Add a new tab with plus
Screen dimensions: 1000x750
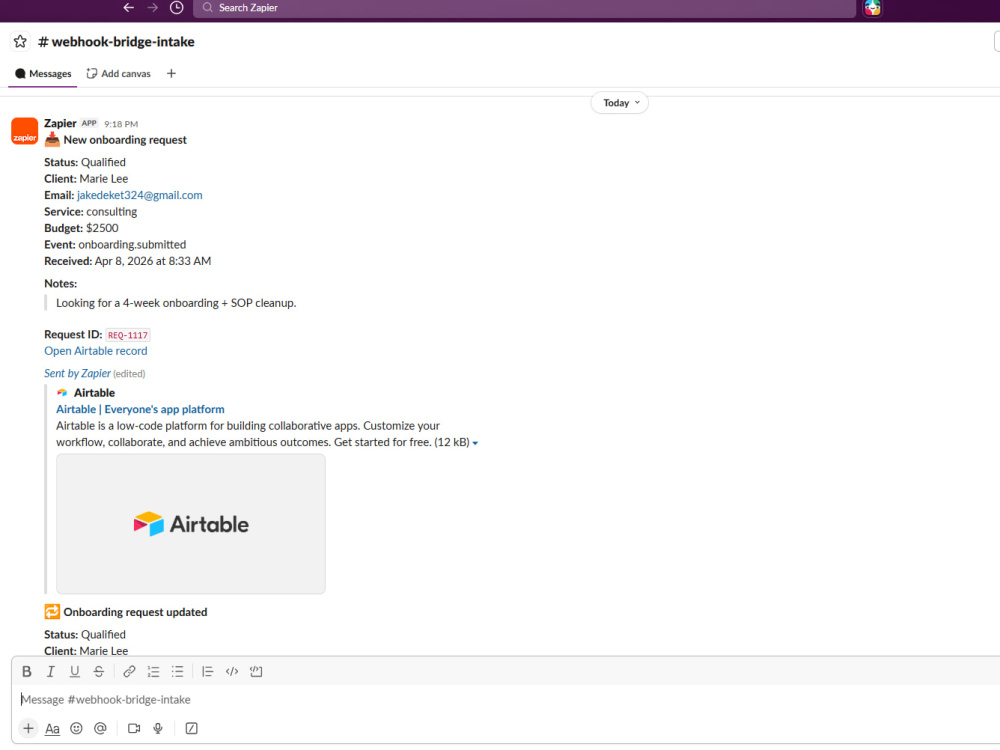point(171,74)
